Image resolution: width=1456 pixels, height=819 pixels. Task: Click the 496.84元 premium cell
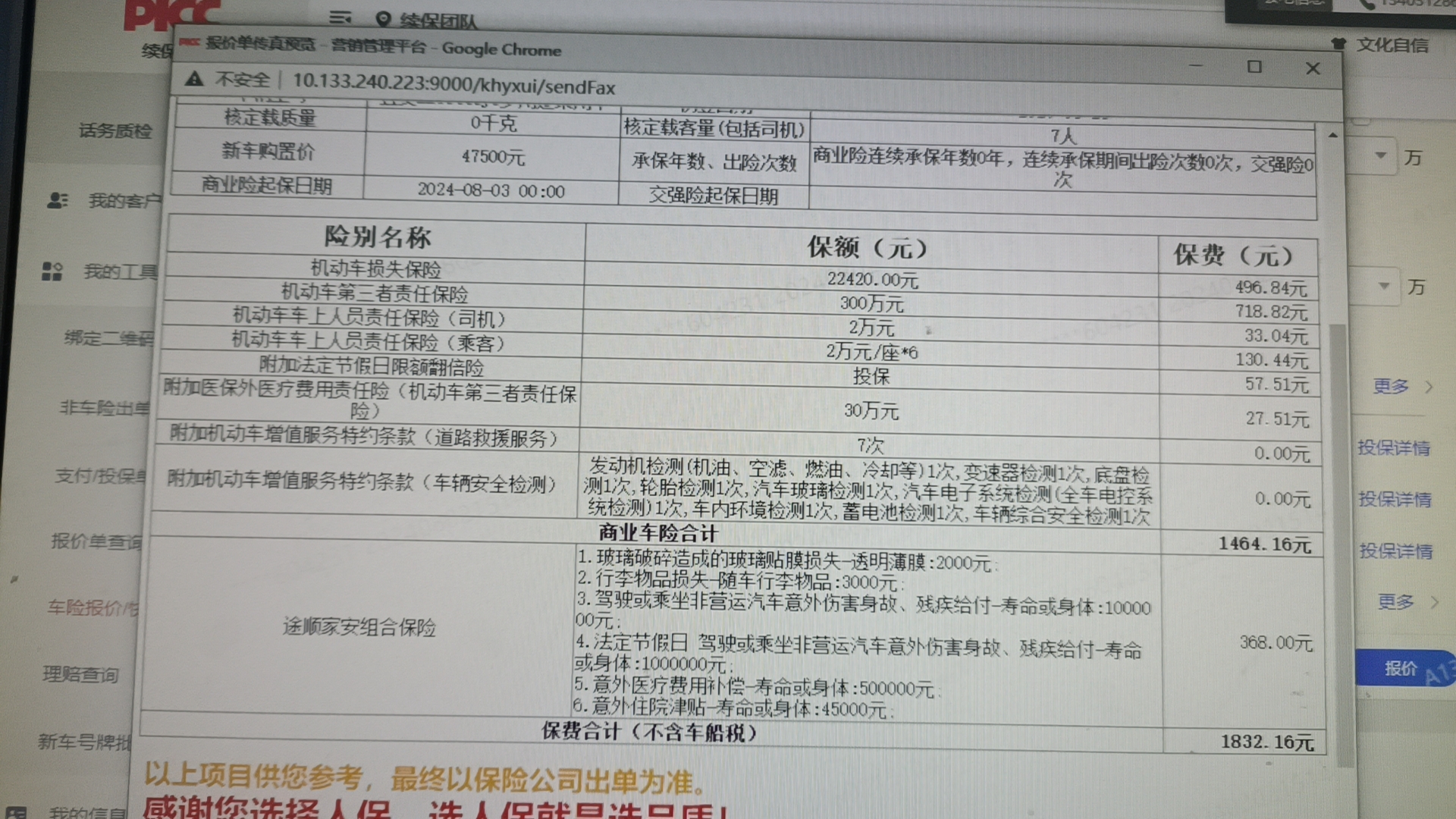[x=1271, y=288]
